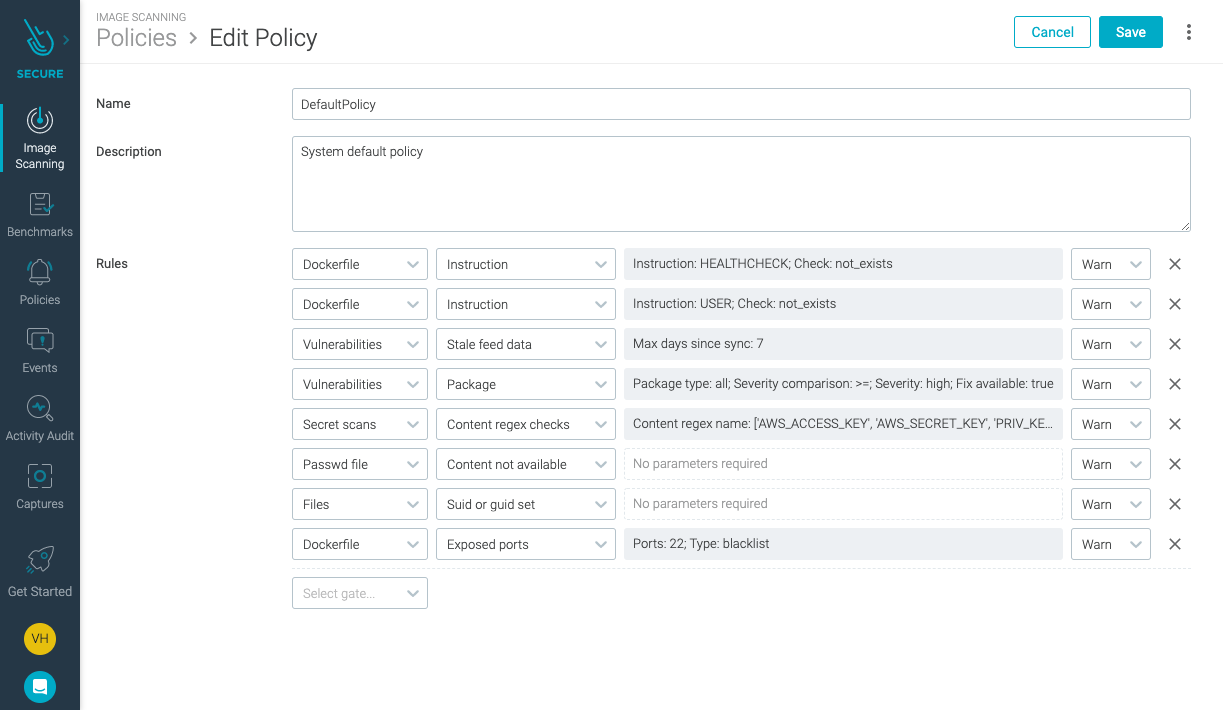Open Content regex checks dropdown
Screen dimensions: 1223x710
coord(526,424)
